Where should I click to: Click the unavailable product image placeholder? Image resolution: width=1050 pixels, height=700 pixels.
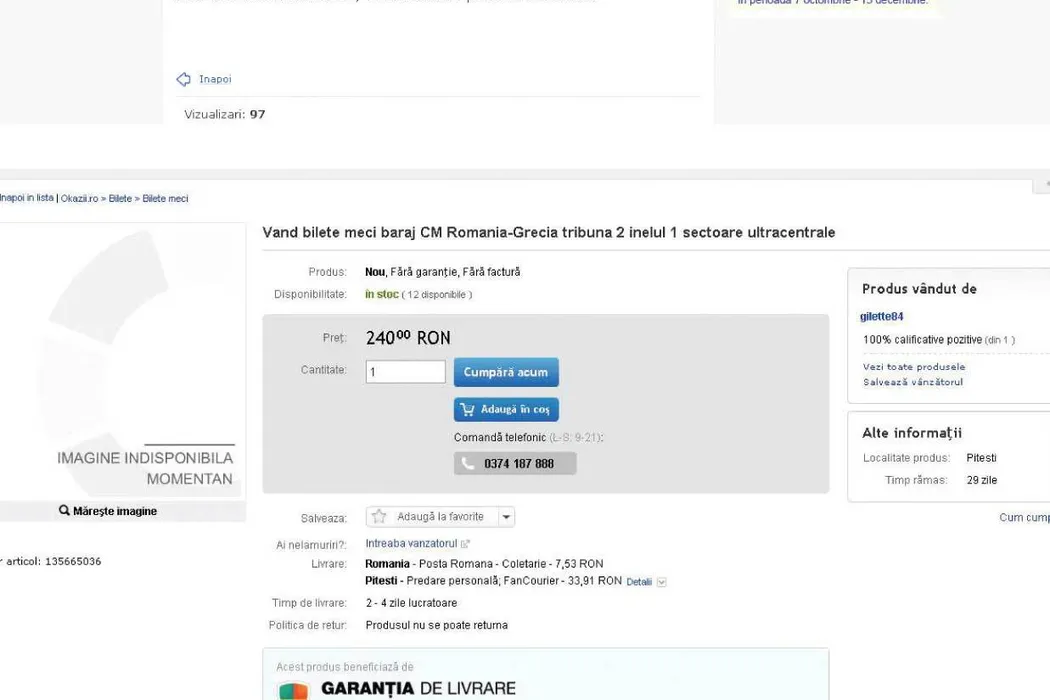122,360
